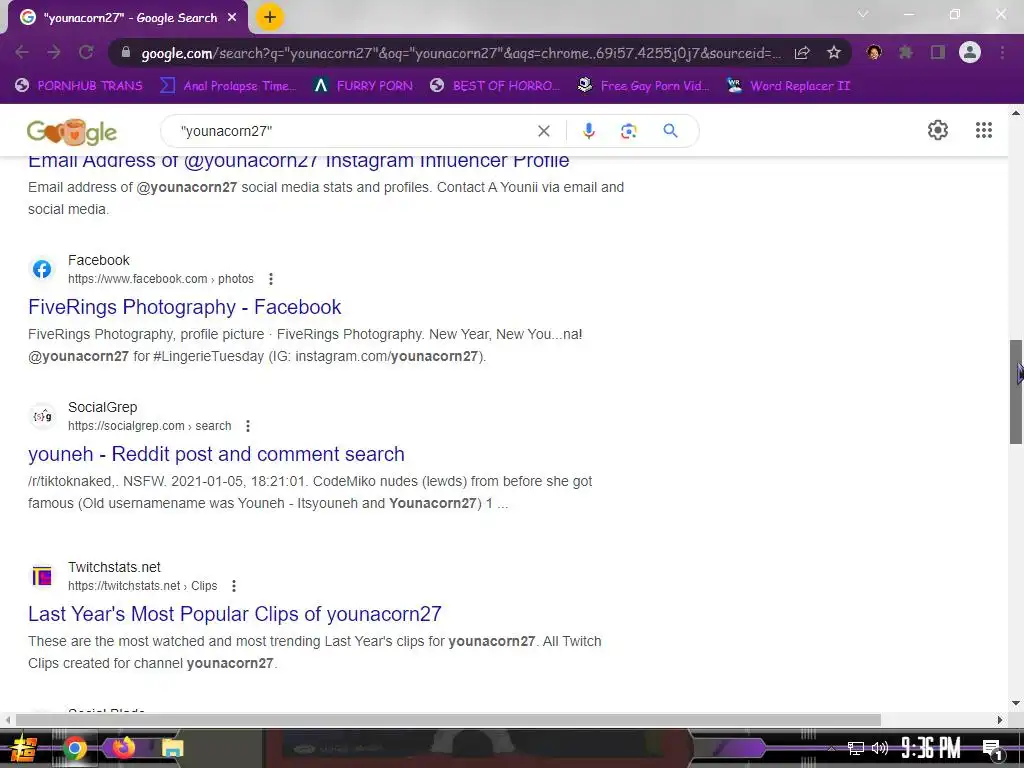The width and height of the screenshot is (1024, 768).
Task: Open Chrome three-dot menu
Action: pyautogui.click(x=1002, y=52)
